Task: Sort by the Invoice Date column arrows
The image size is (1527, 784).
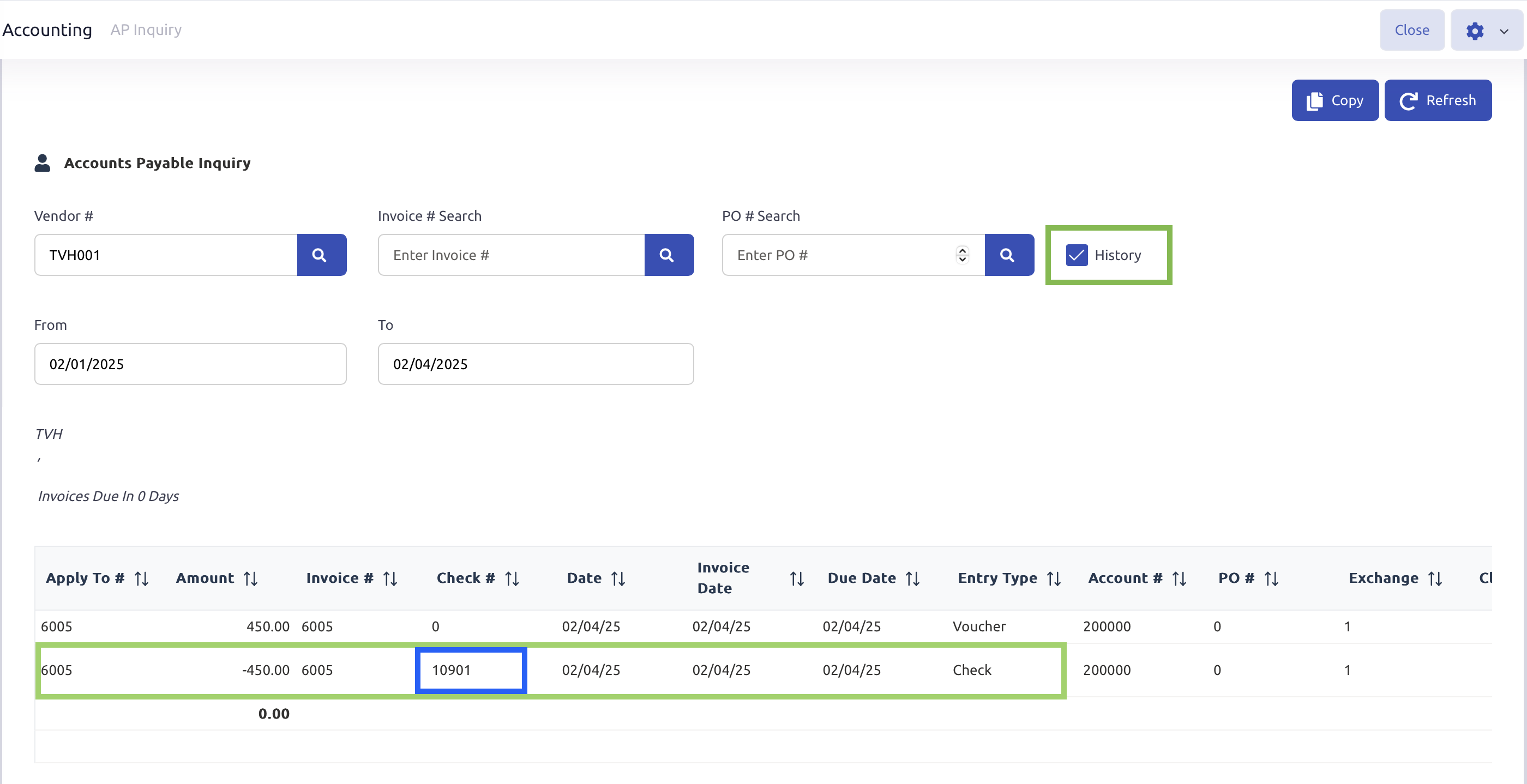Action: [797, 578]
